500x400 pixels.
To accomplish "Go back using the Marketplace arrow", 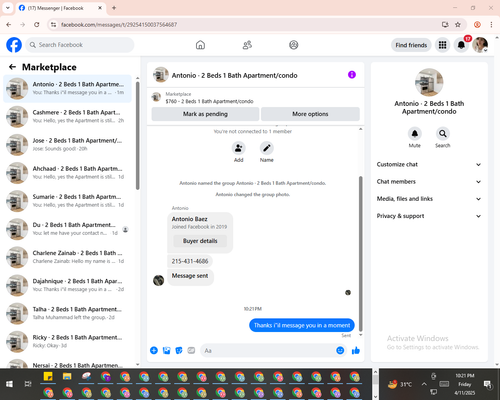I will [x=12, y=67].
